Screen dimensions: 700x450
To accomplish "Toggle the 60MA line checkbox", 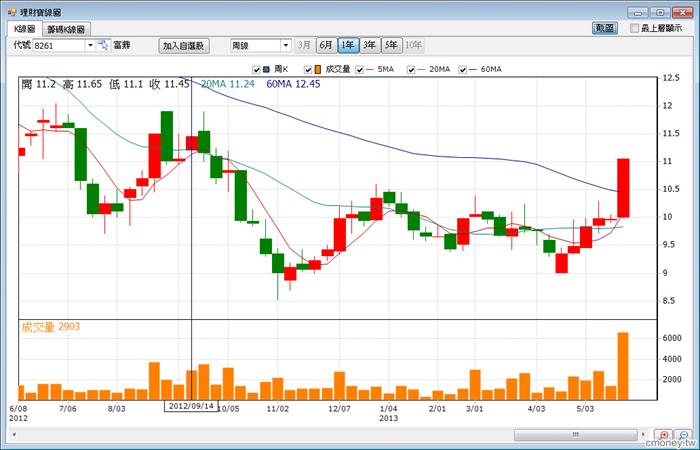I will click(459, 69).
